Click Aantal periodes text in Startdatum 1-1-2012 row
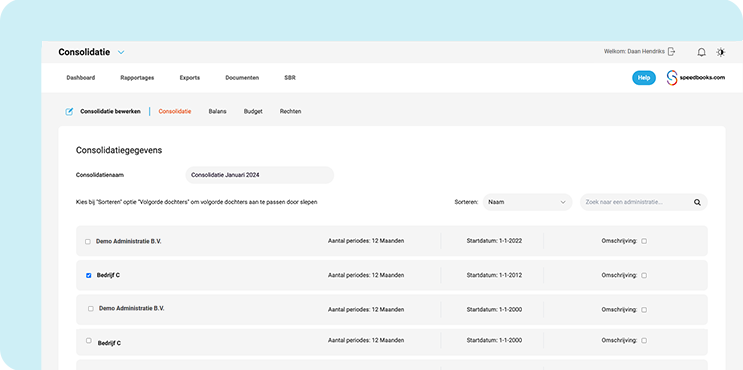 (x=366, y=275)
